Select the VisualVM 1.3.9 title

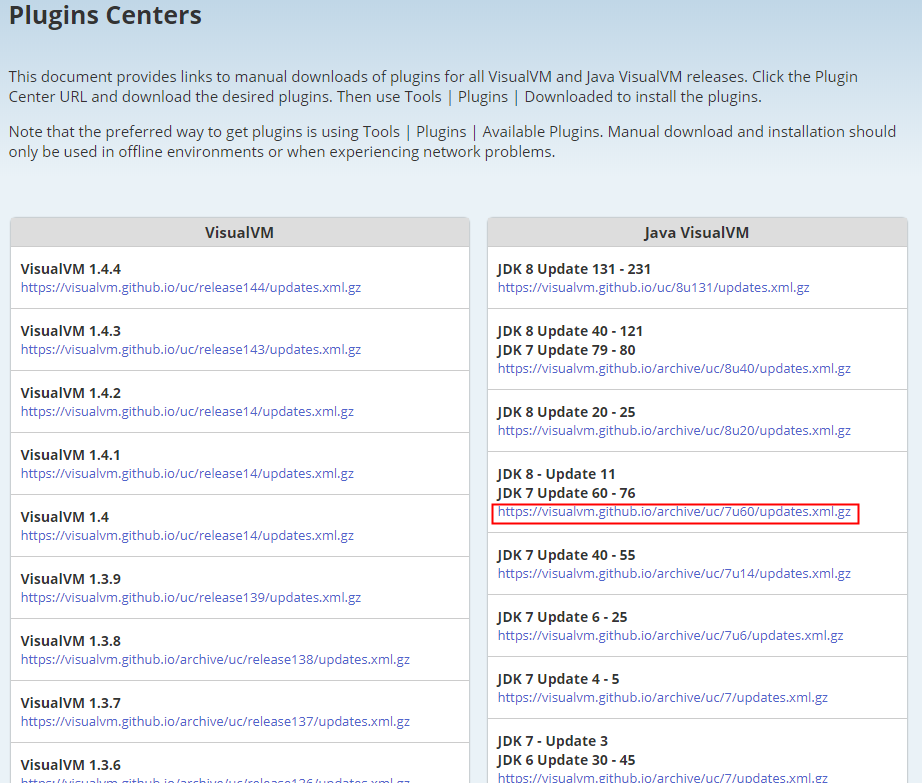click(71, 579)
